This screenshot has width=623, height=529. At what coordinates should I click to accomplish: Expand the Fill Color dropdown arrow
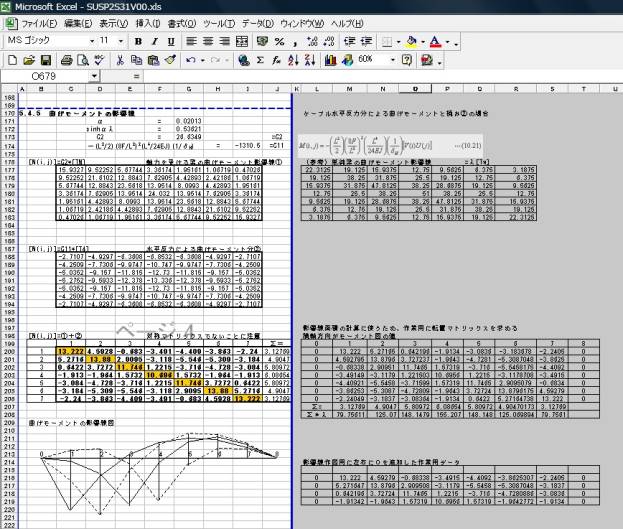[x=423, y=42]
